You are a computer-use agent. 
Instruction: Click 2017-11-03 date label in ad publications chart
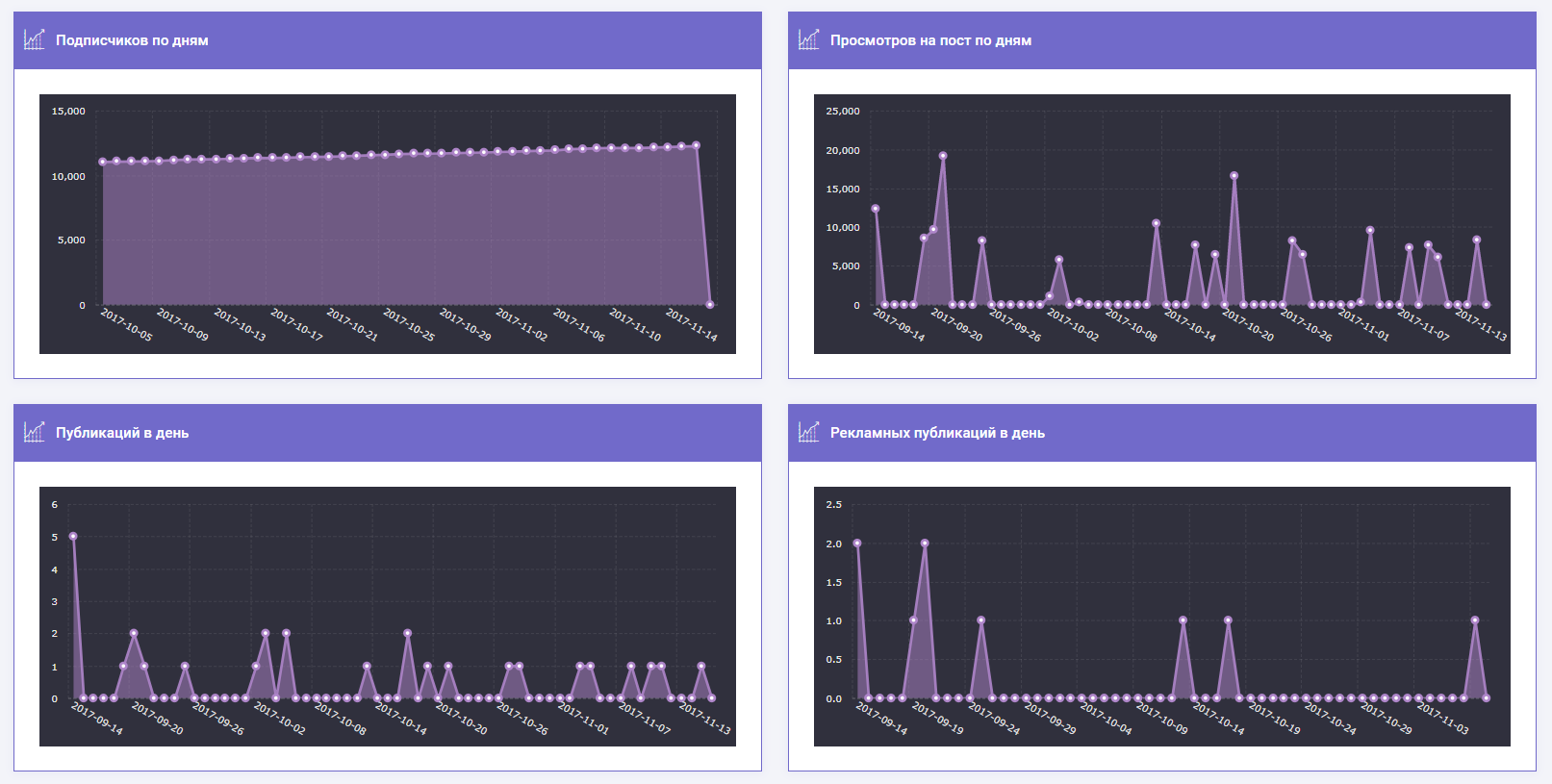pyautogui.click(x=1443, y=719)
